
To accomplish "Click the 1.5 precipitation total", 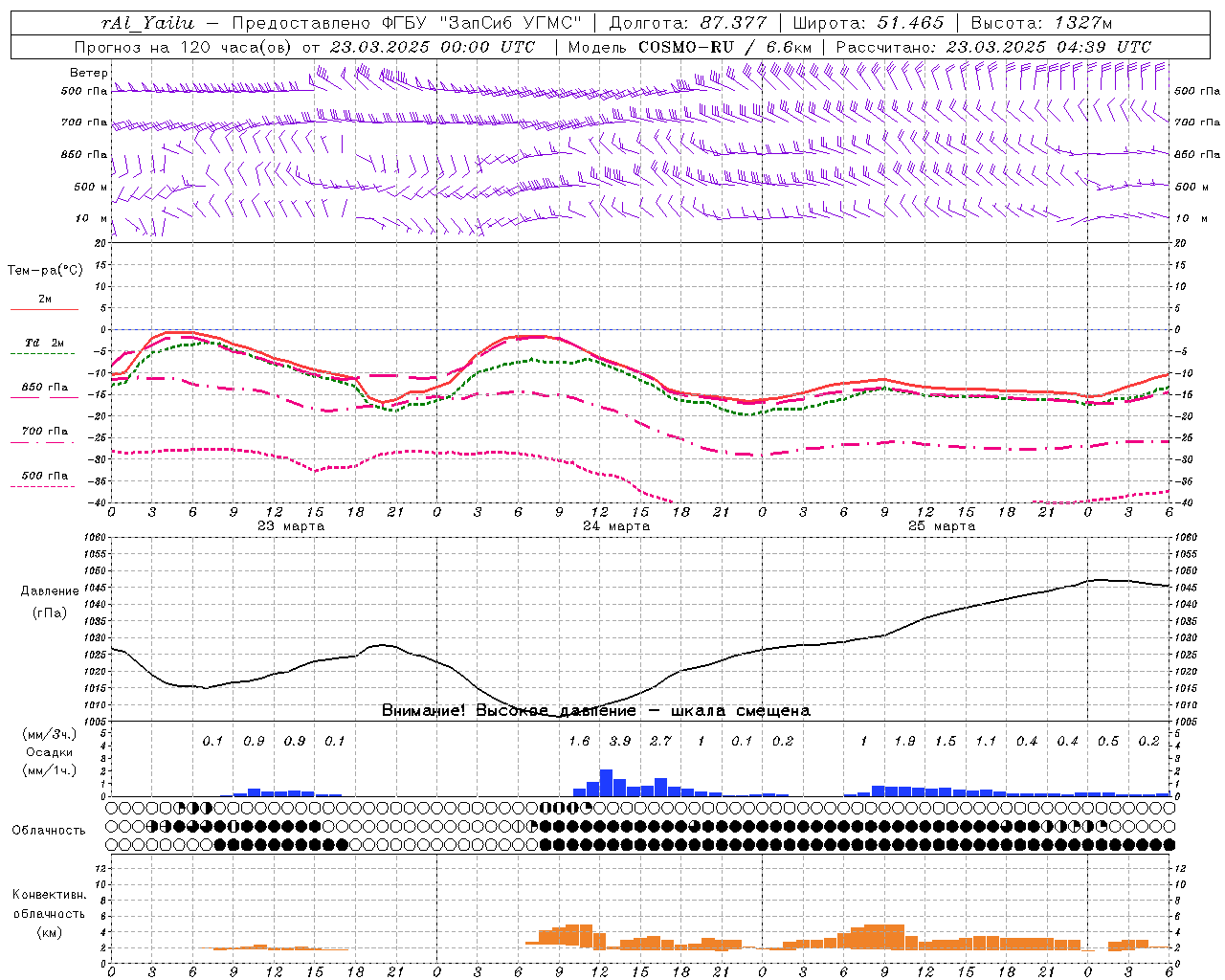I will (946, 741).
